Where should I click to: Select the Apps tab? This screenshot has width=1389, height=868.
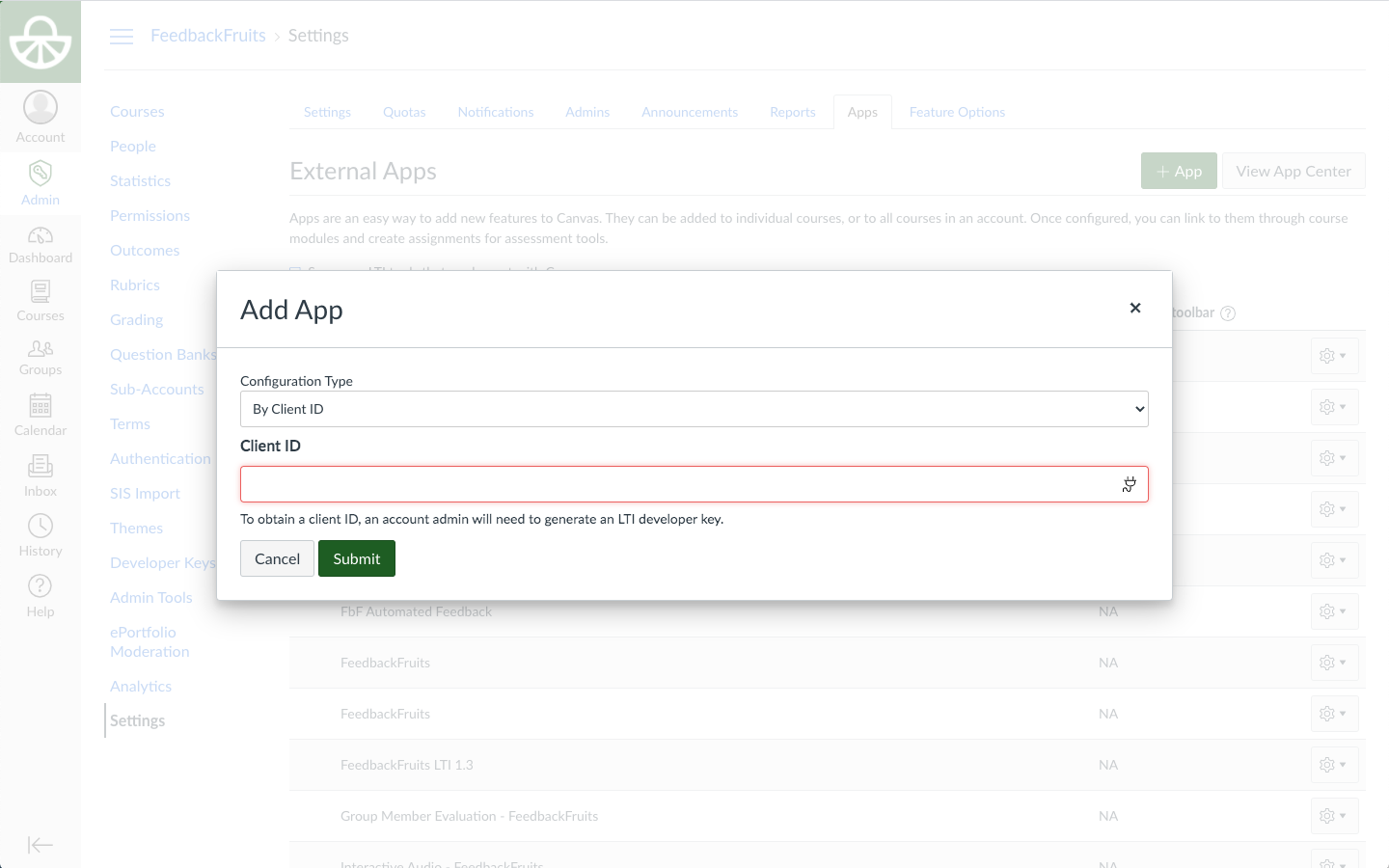point(862,112)
